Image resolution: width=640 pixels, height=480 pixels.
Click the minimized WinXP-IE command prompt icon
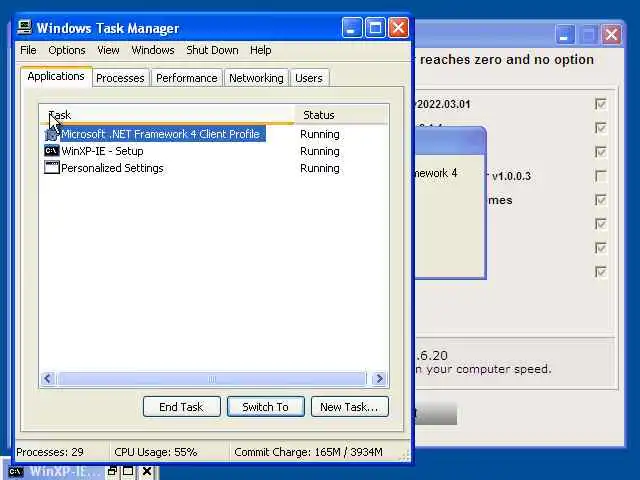(16, 472)
